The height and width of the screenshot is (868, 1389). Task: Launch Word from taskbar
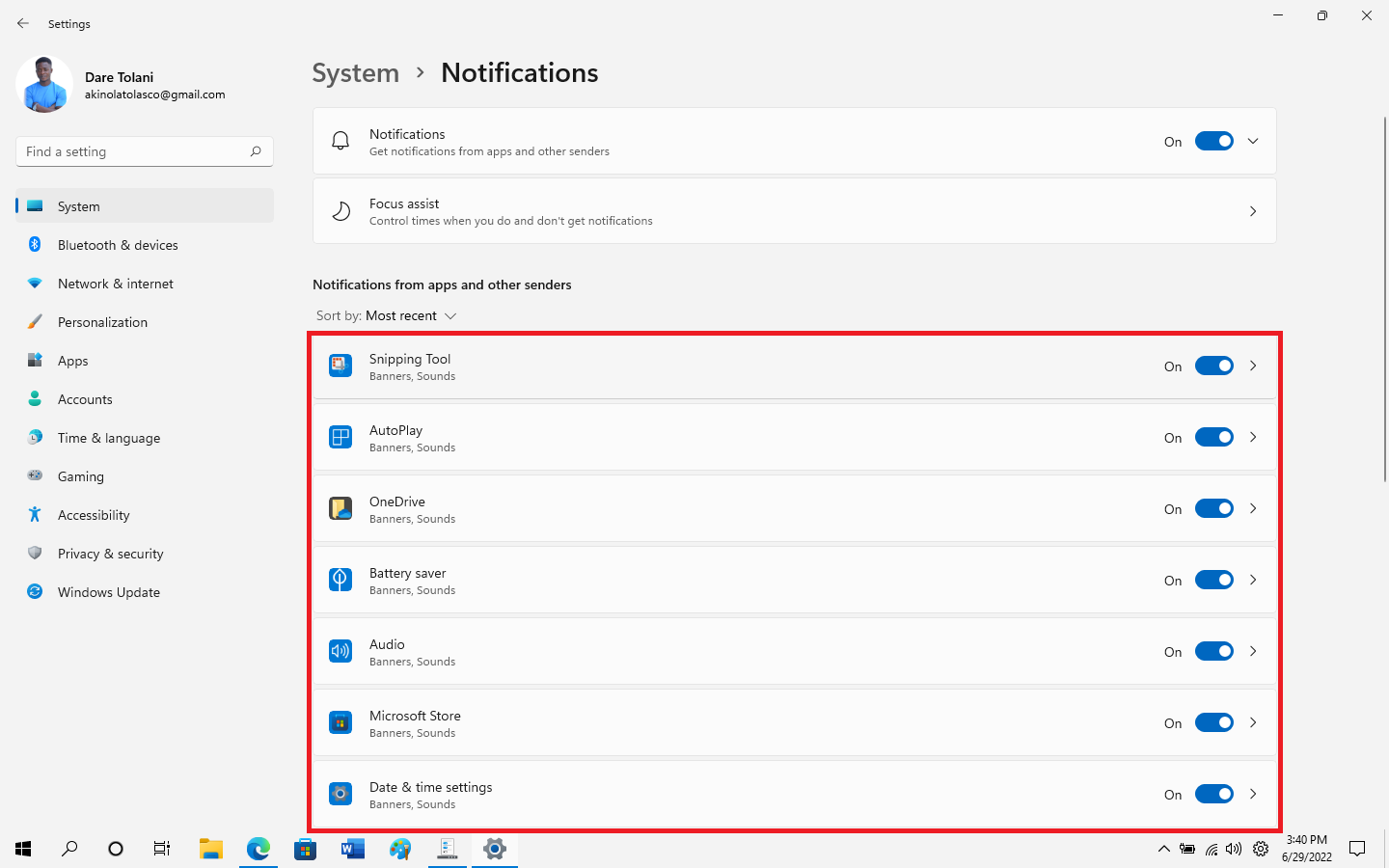tap(353, 849)
